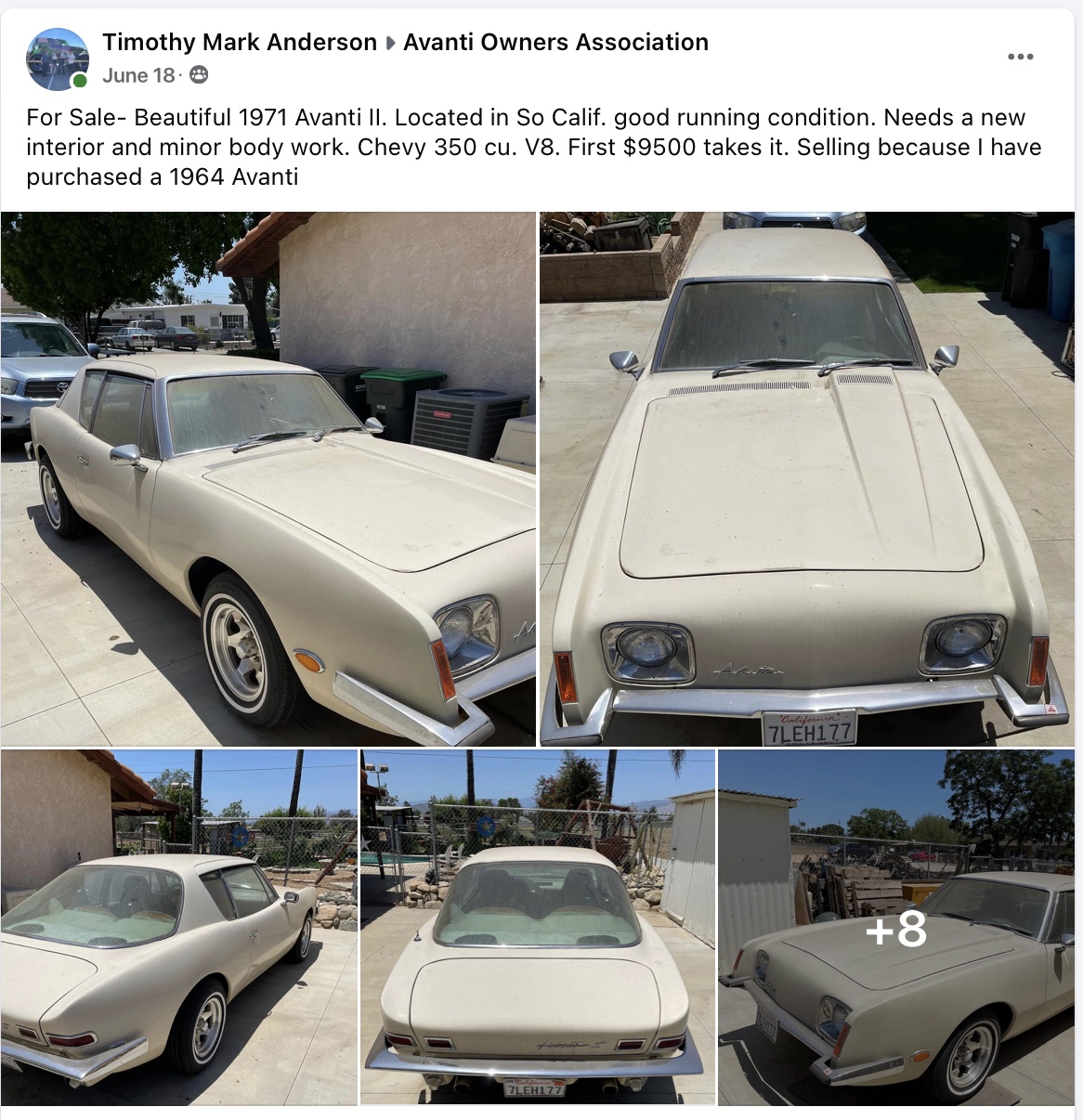
Task: Click Timothy Mark Anderson's profile picture
Action: (x=58, y=59)
